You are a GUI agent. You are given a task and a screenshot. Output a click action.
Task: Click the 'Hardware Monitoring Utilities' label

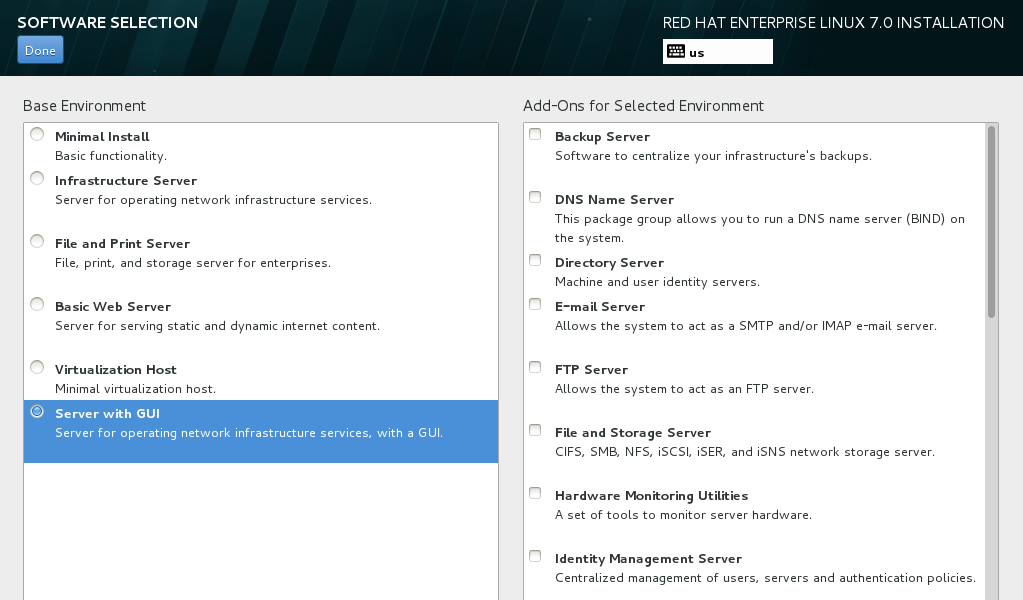(651, 496)
